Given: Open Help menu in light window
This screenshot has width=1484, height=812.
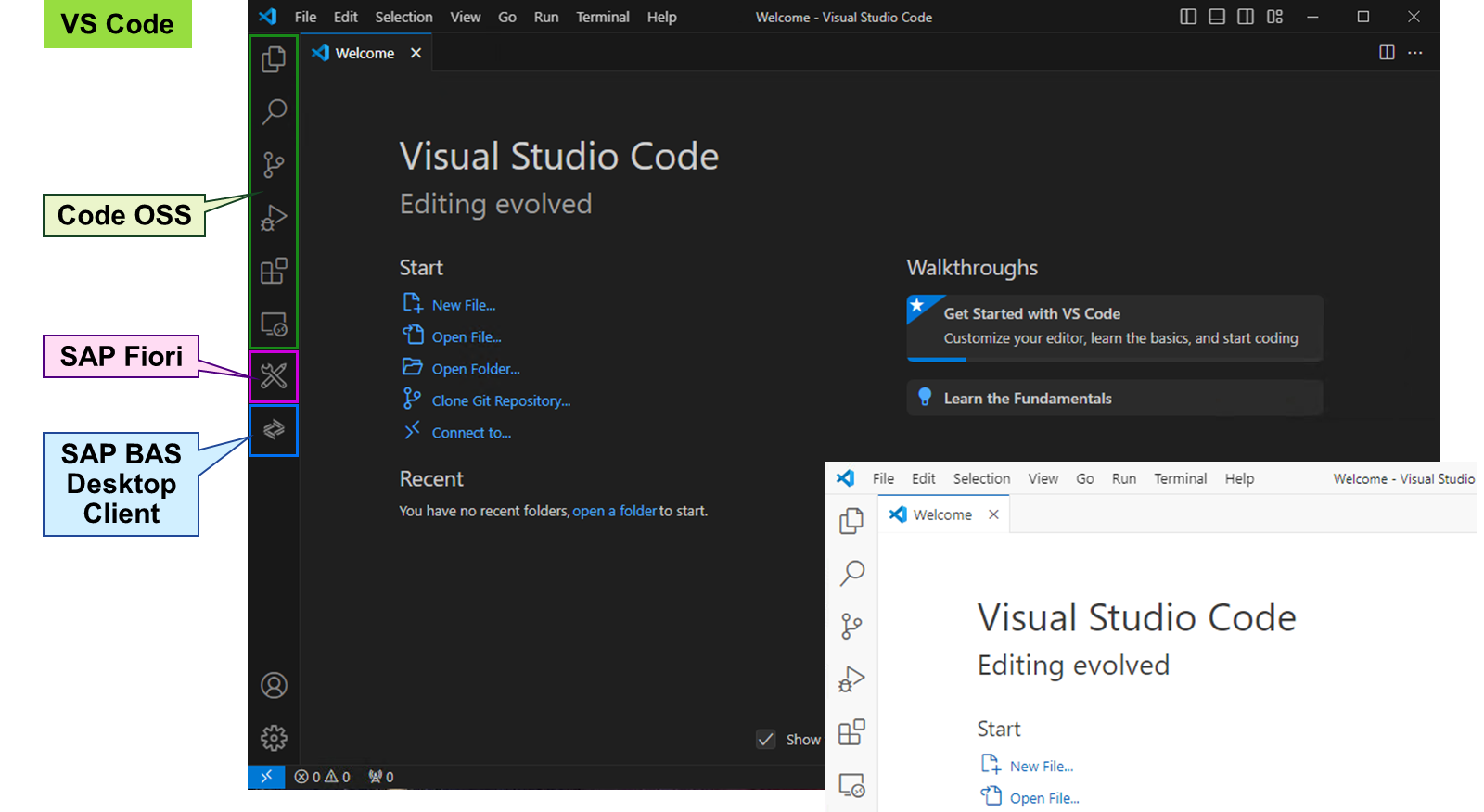Looking at the screenshot, I should (1239, 478).
